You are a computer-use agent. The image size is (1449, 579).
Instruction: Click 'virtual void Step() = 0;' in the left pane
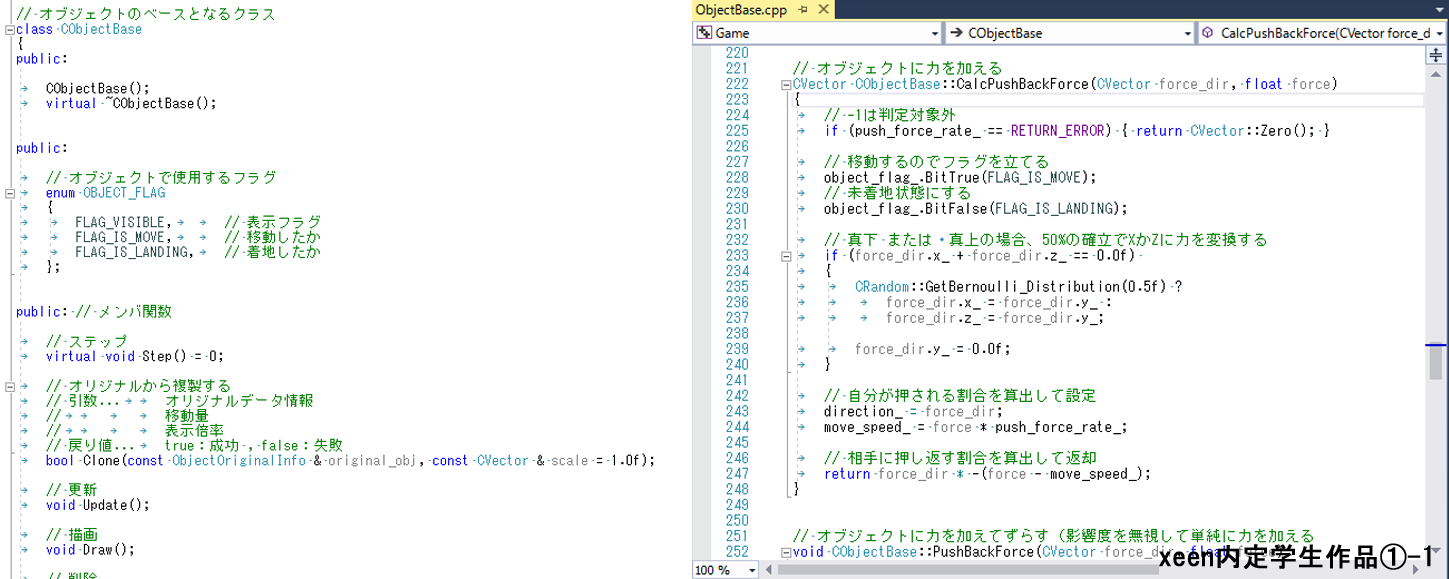[135, 357]
